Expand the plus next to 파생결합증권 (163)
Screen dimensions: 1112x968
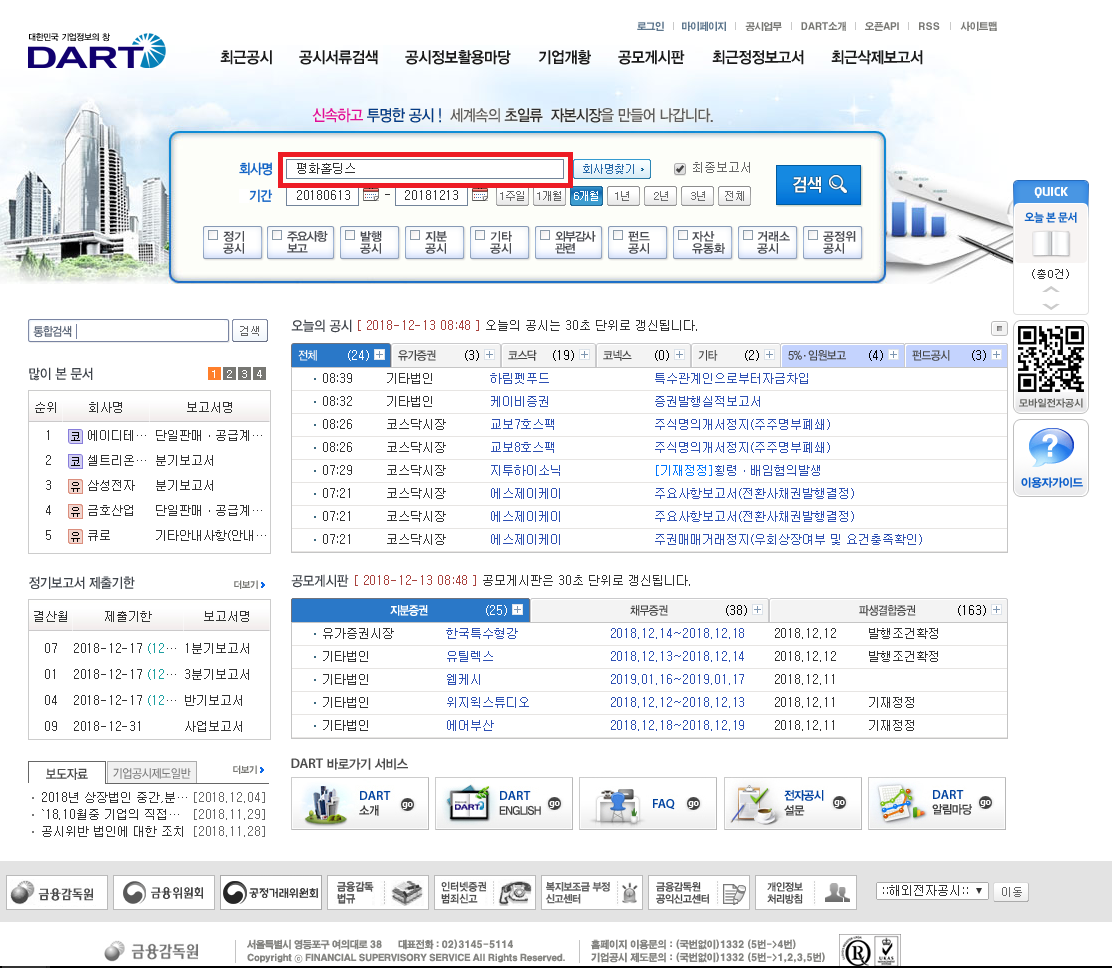[x=996, y=610]
